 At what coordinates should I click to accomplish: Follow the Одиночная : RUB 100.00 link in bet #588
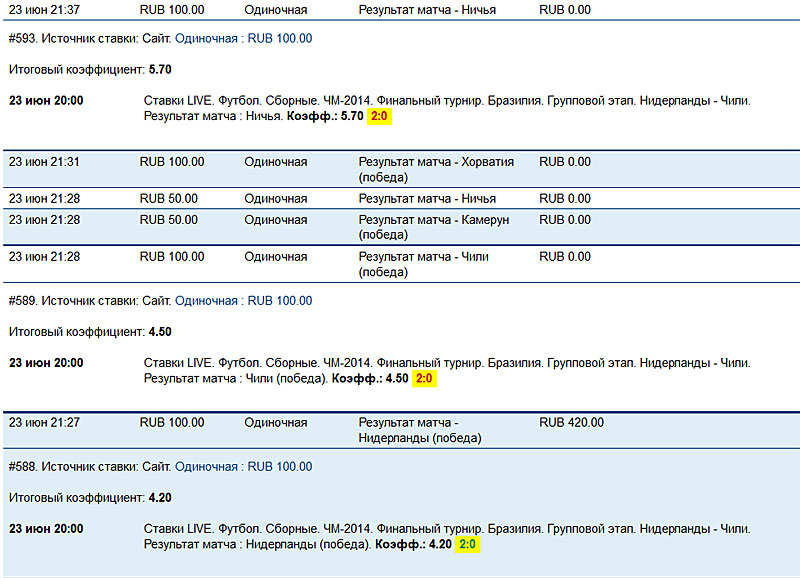tap(243, 467)
